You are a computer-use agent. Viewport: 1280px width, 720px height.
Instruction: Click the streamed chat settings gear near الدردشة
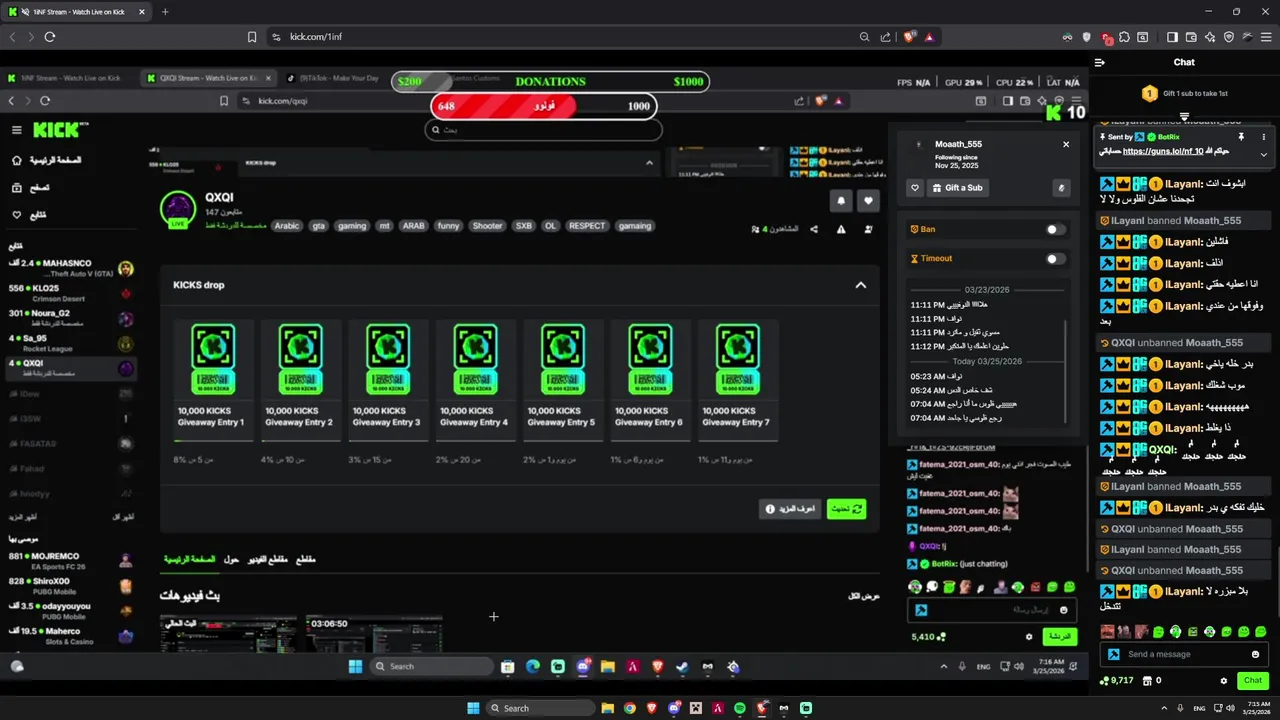pyautogui.click(x=1028, y=636)
